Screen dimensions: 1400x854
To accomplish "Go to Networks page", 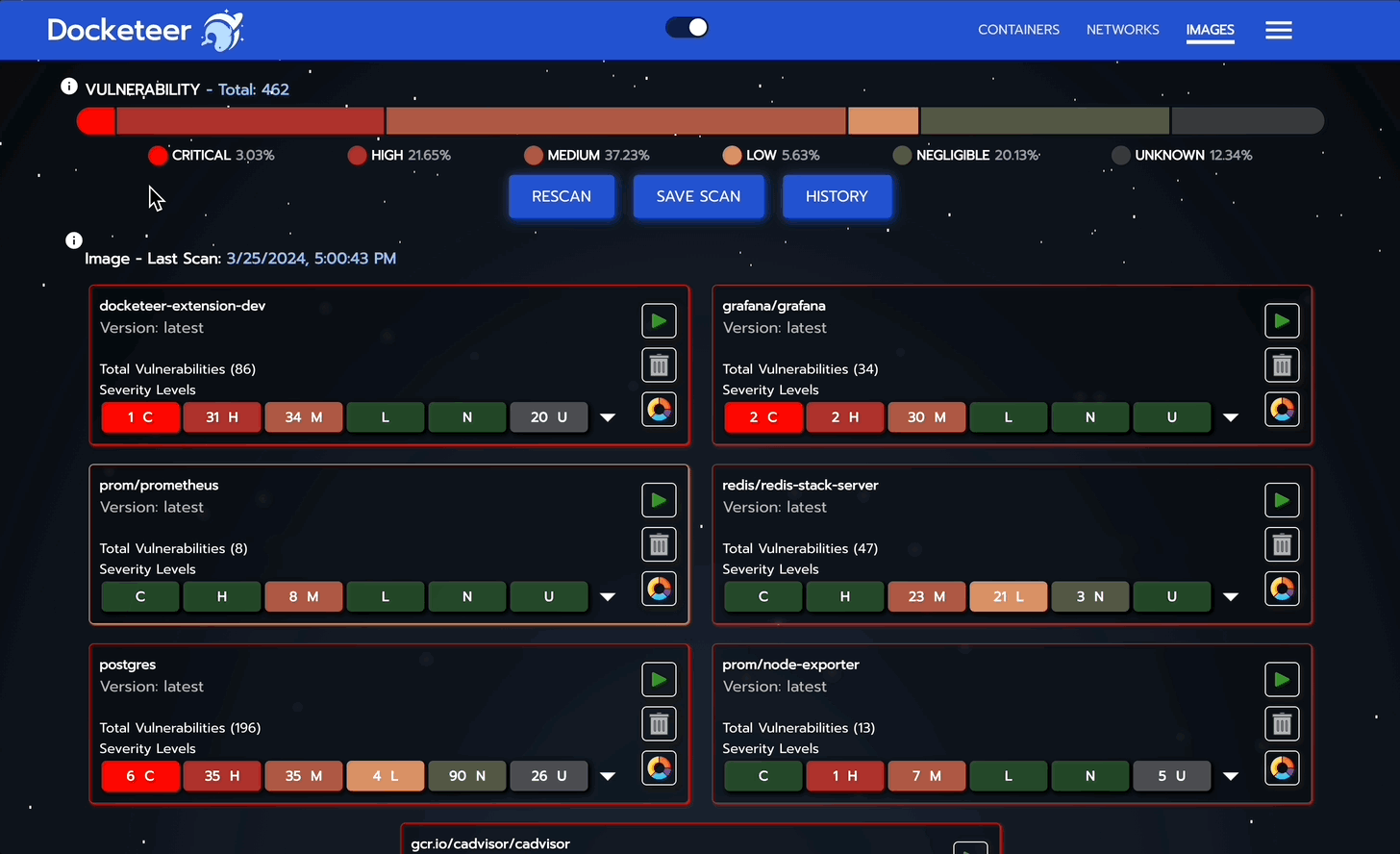I will tap(1123, 30).
